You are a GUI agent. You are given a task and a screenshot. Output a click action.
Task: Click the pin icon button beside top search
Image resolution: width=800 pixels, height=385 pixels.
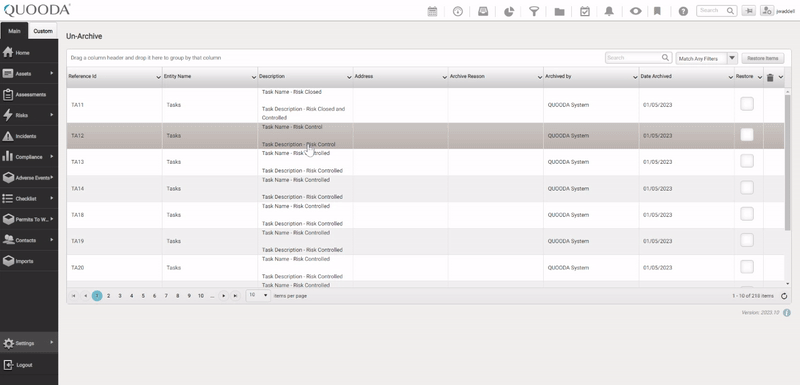748,11
